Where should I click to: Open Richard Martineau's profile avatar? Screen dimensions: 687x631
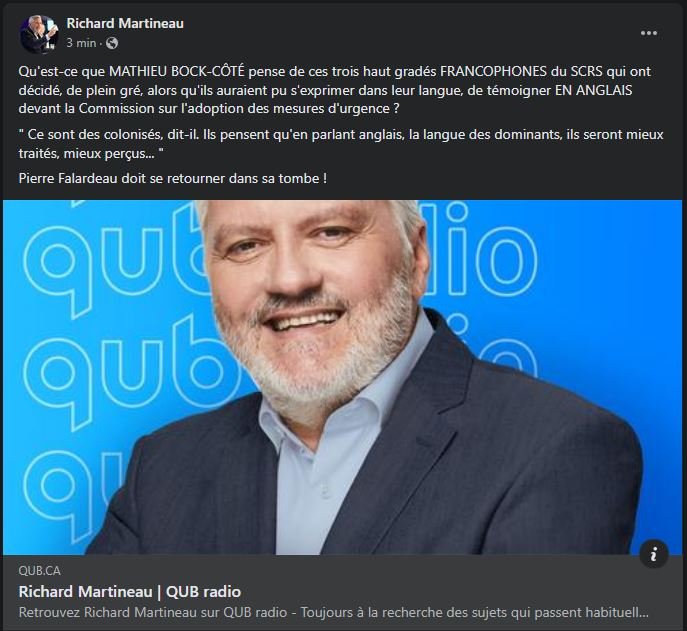(x=39, y=34)
